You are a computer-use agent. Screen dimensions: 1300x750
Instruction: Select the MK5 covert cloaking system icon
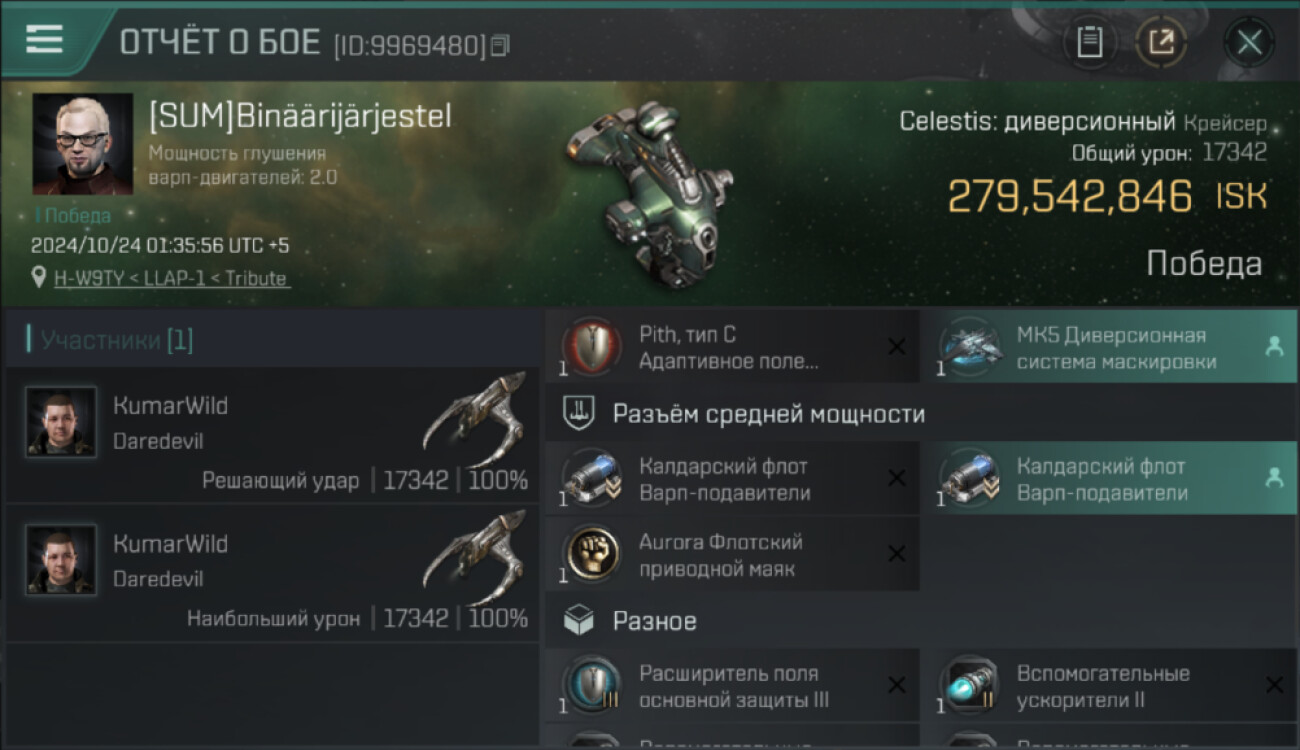(x=969, y=348)
